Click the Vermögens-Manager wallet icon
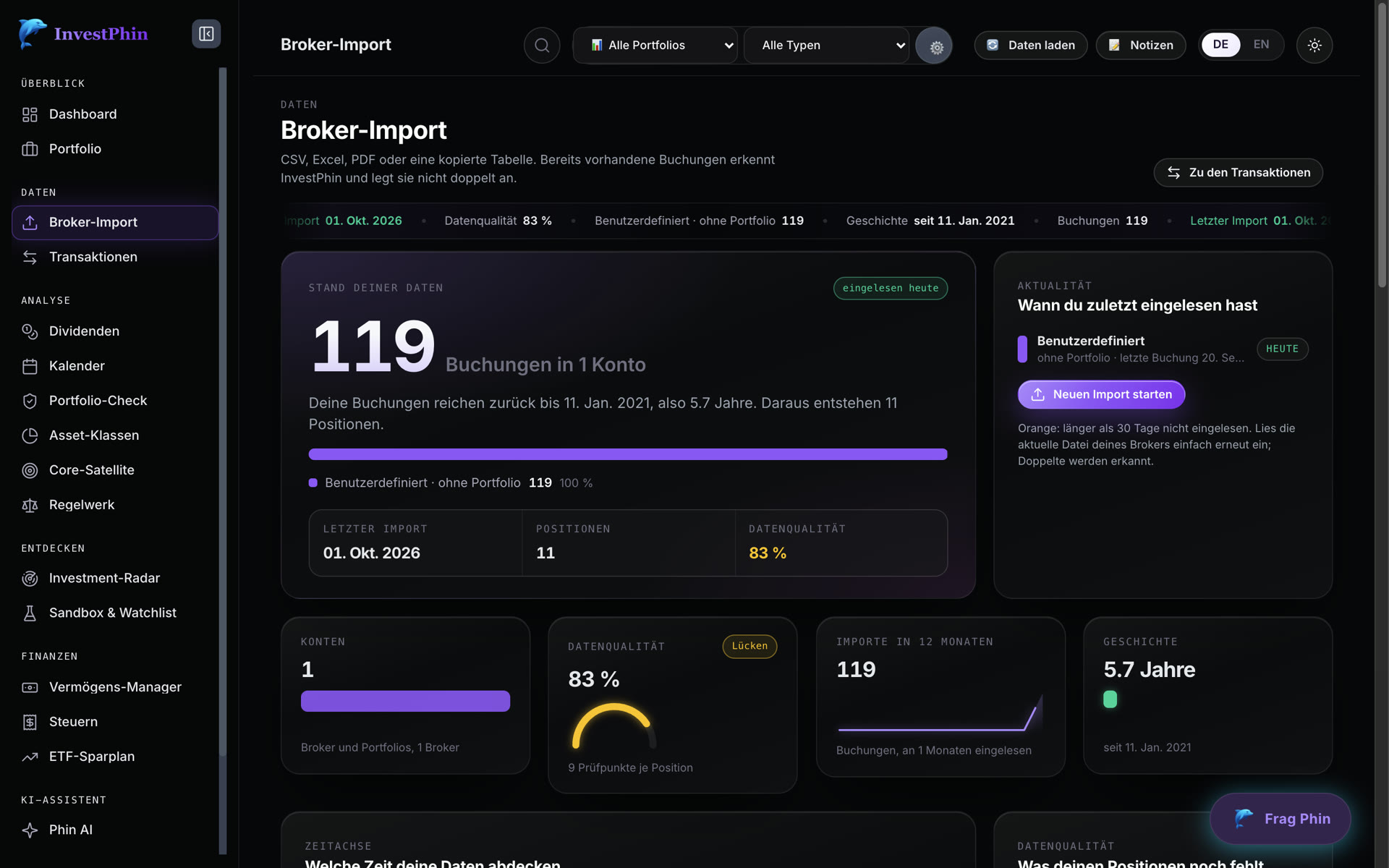Screen dimensions: 1389x868 point(30,687)
